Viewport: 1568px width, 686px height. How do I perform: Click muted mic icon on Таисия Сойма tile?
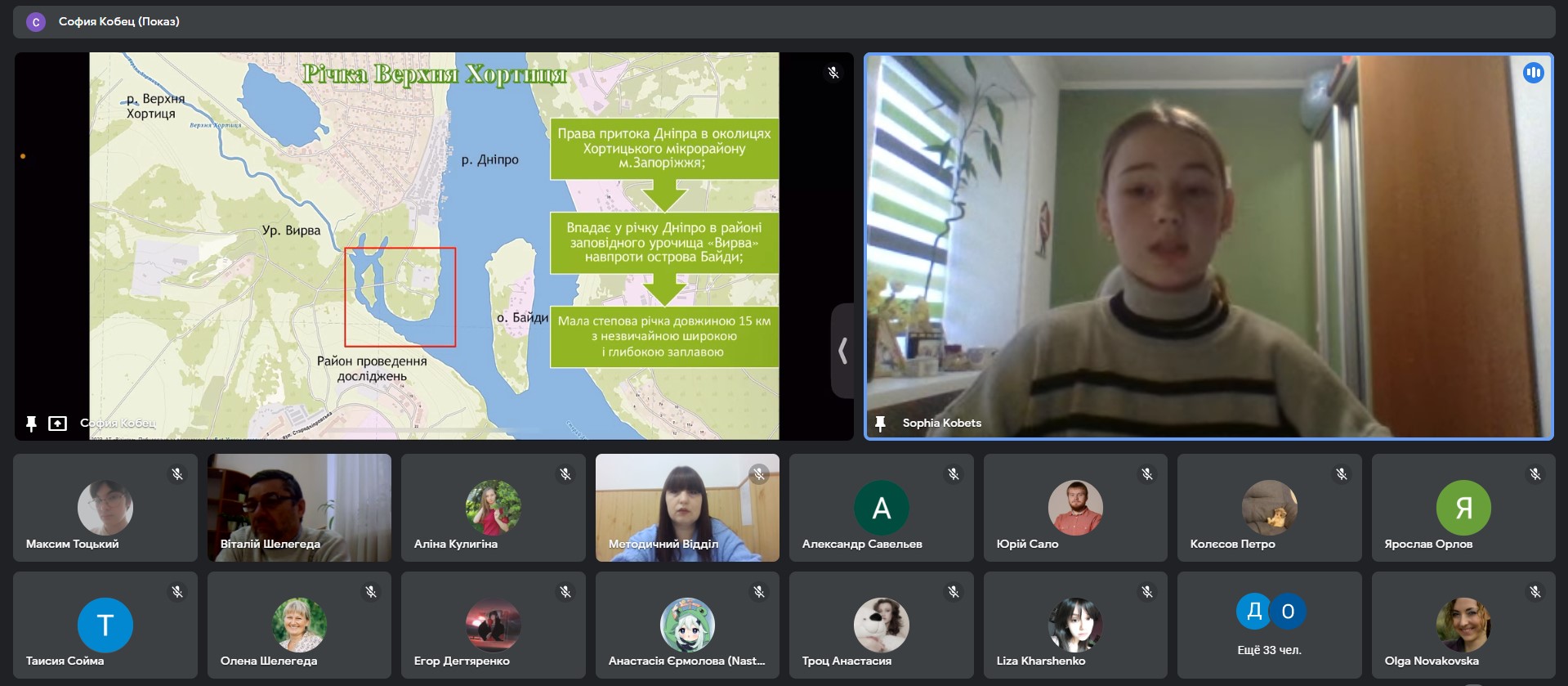(177, 592)
